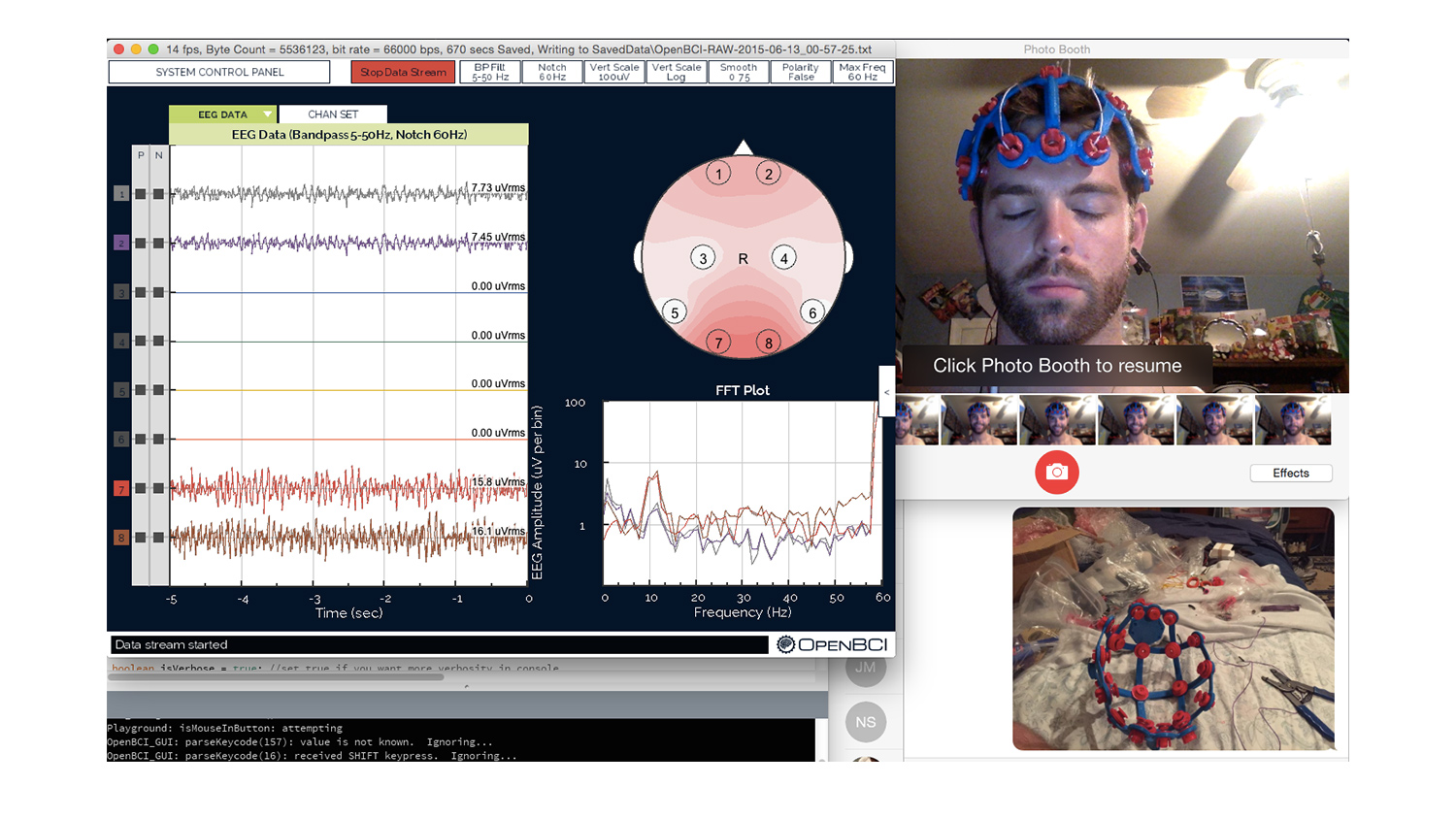Click the BP Filt 5-50 Hz filter button
1456x819 pixels.
click(489, 72)
